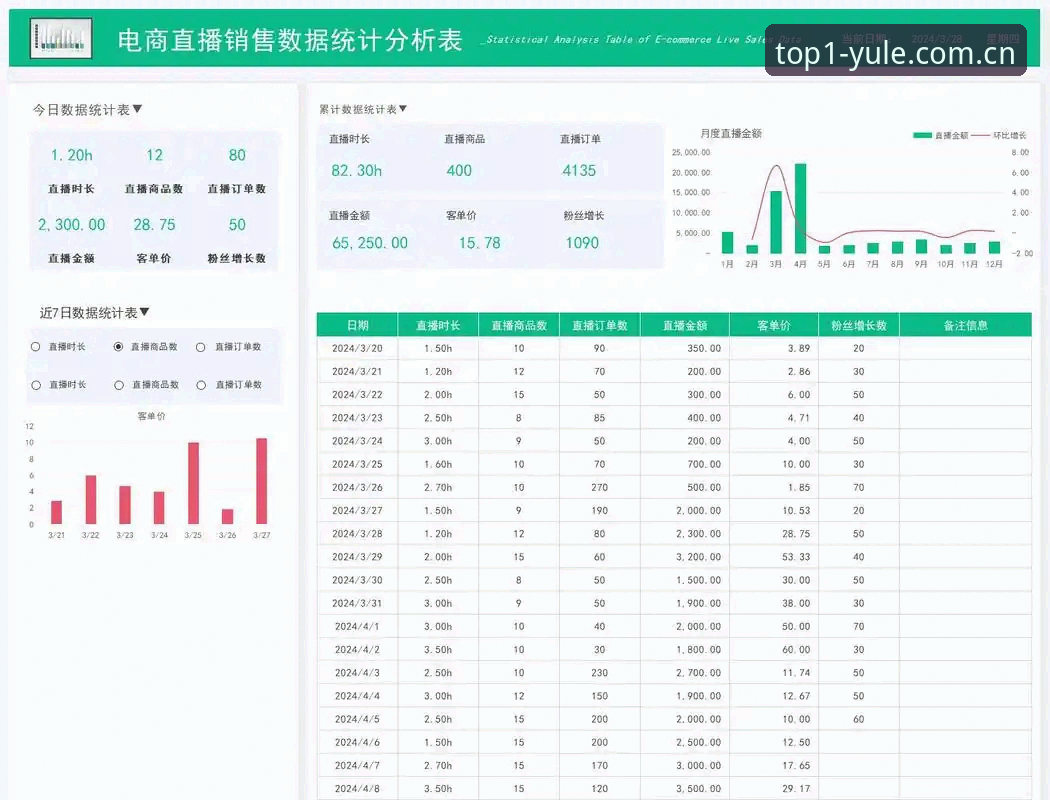This screenshot has height=800, width=1050.
Task: Expand the 今日数据统计表 dropdown triangle
Action: click(137, 108)
